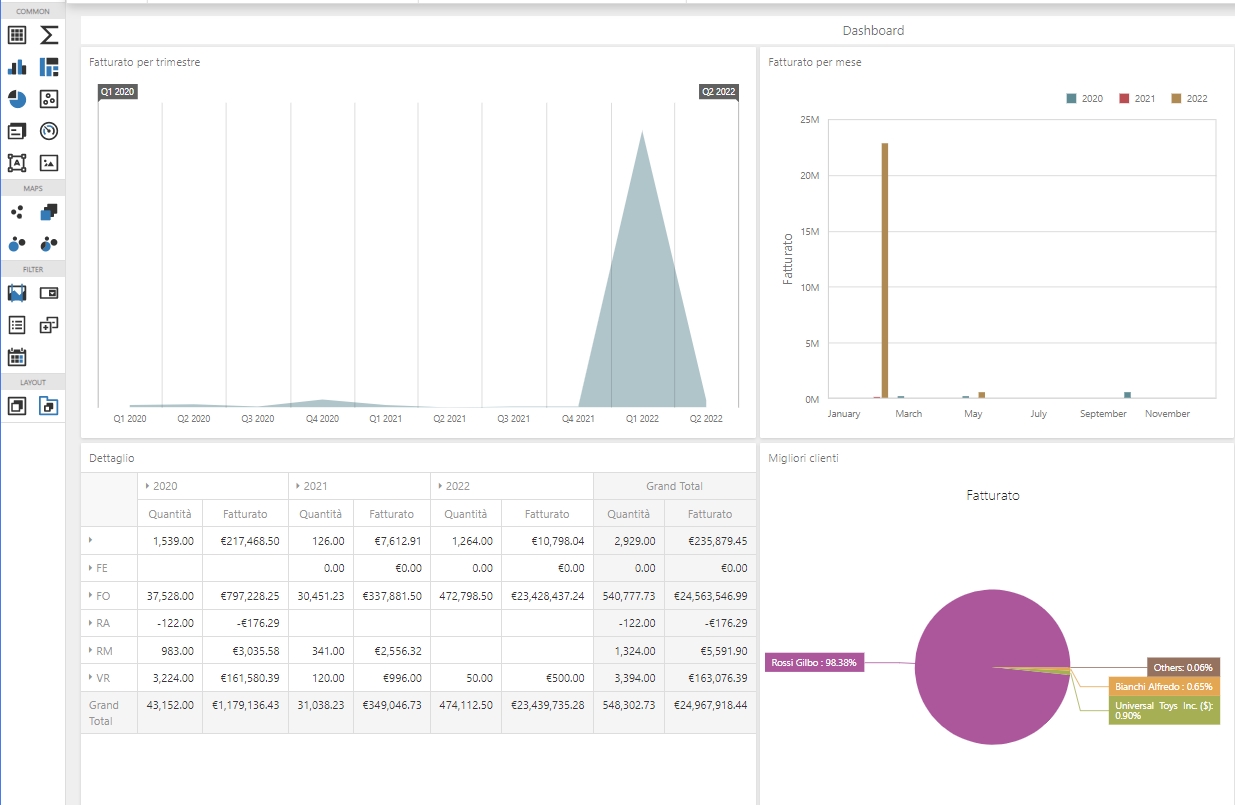Add a List Box filter

(17, 325)
